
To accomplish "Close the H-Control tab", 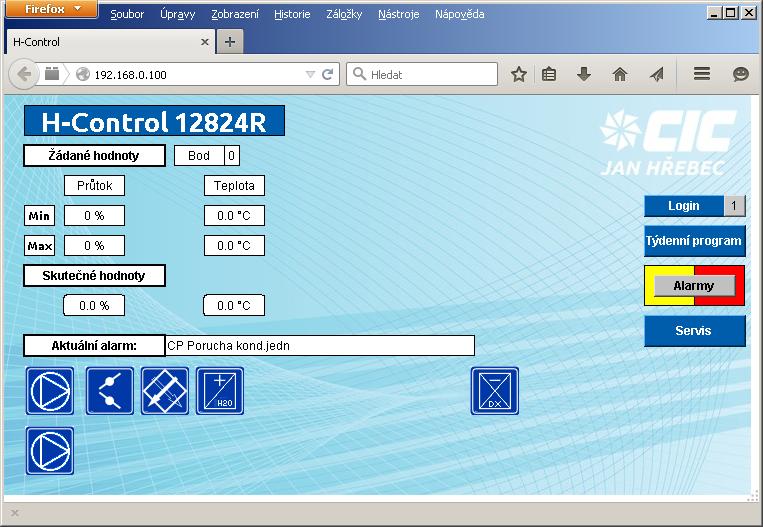I will click(x=205, y=42).
